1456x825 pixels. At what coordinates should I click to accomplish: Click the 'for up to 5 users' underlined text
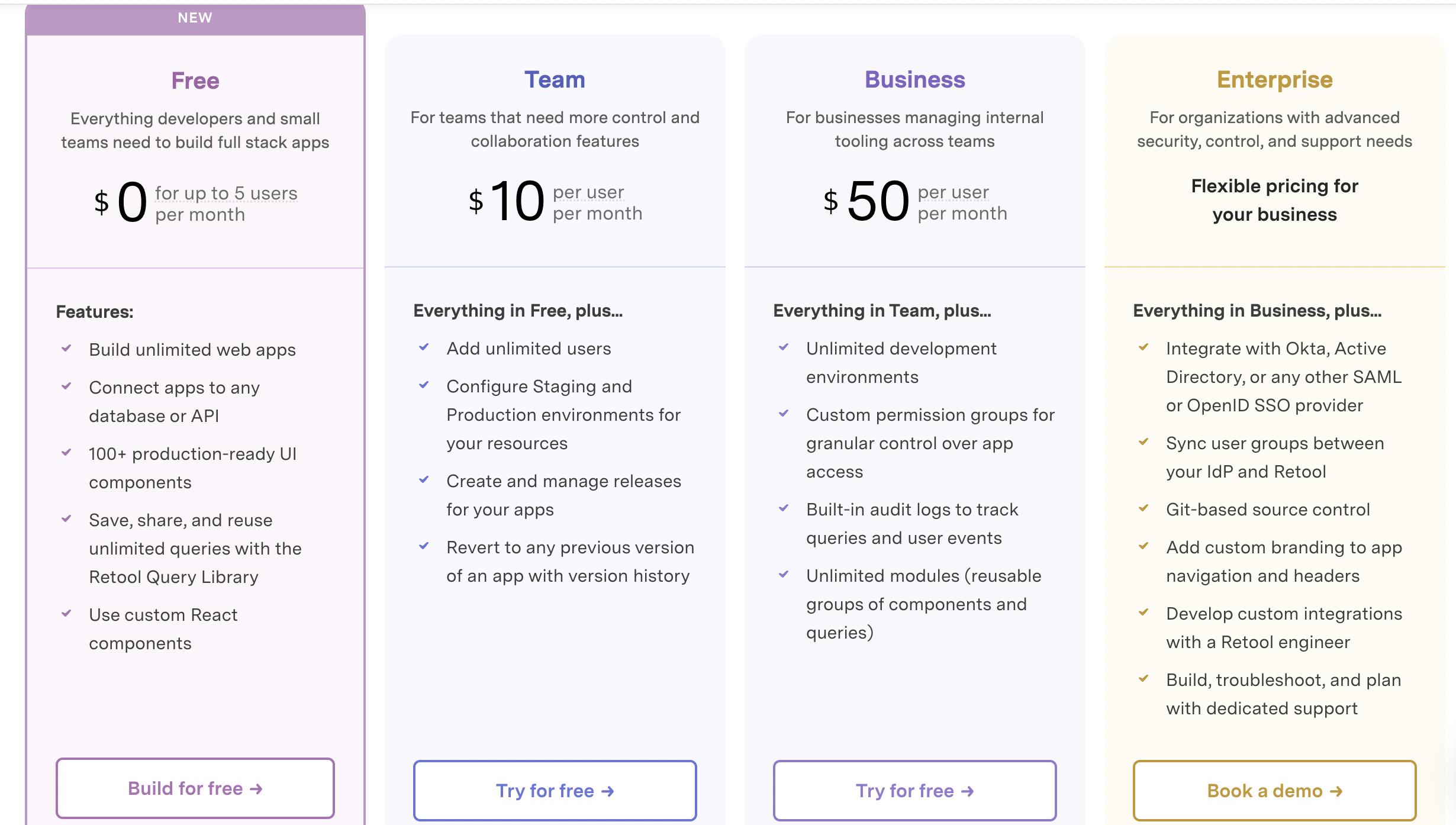226,193
